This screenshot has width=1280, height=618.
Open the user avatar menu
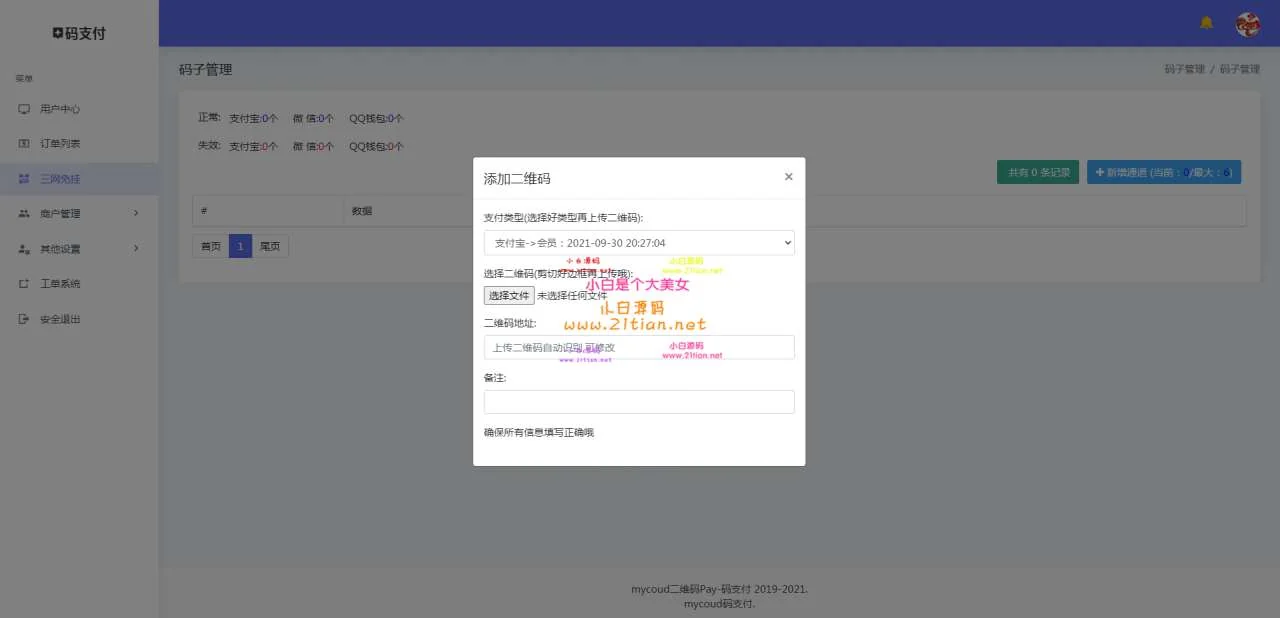coord(1247,24)
